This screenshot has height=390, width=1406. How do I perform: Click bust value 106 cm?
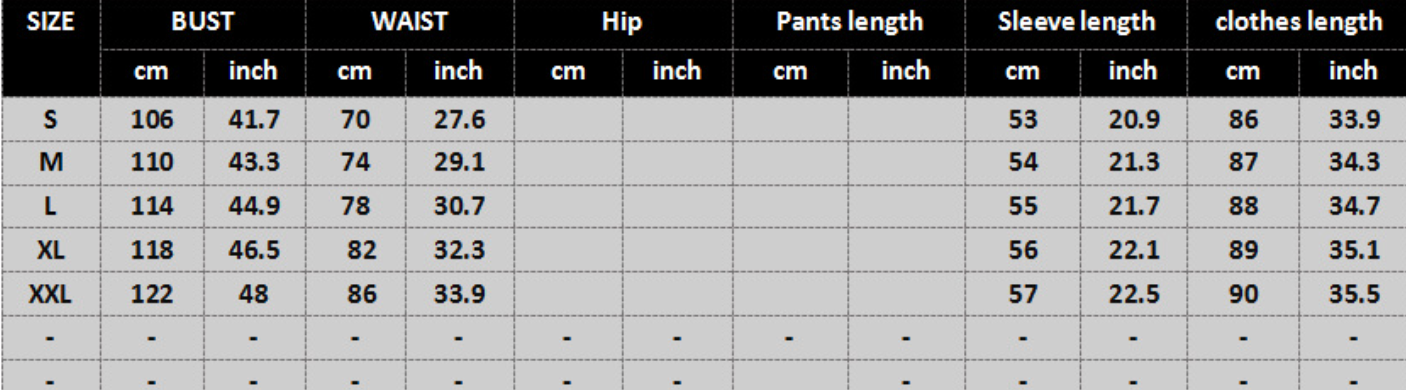click(x=153, y=121)
